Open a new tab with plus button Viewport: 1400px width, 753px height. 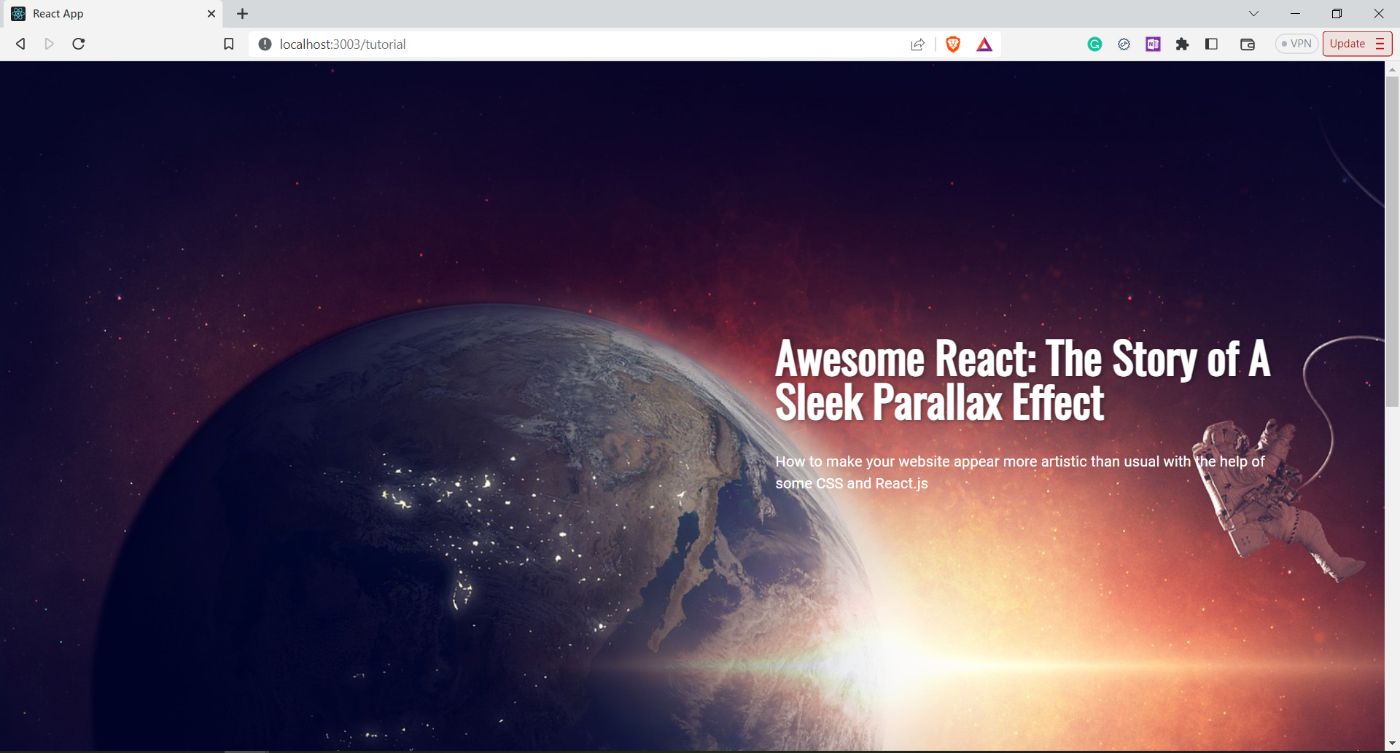click(242, 14)
